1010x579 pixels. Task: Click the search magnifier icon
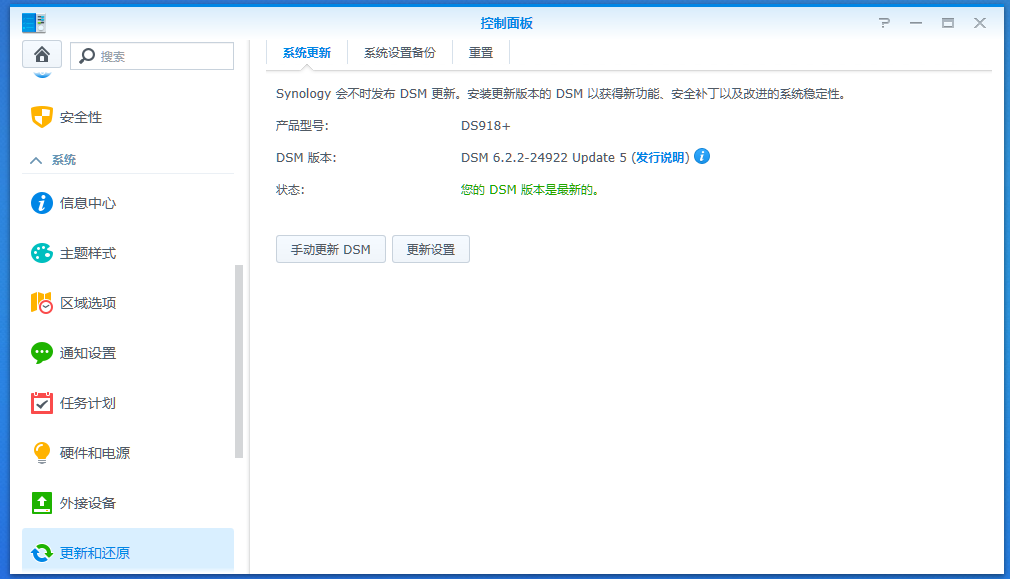tap(87, 56)
